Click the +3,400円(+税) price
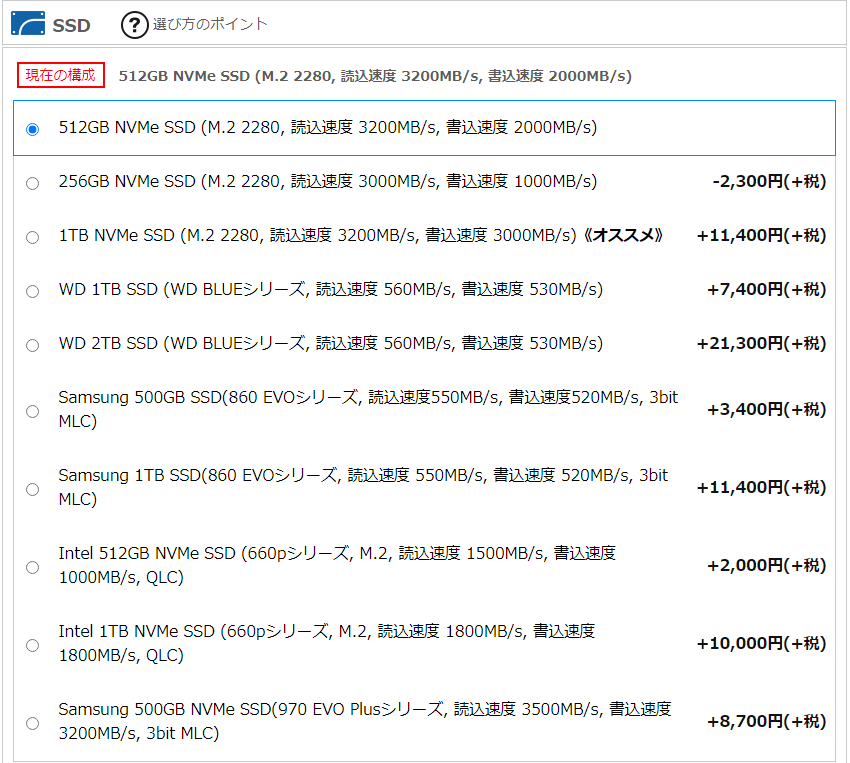Image resolution: width=850 pixels, height=763 pixels. [x=767, y=409]
